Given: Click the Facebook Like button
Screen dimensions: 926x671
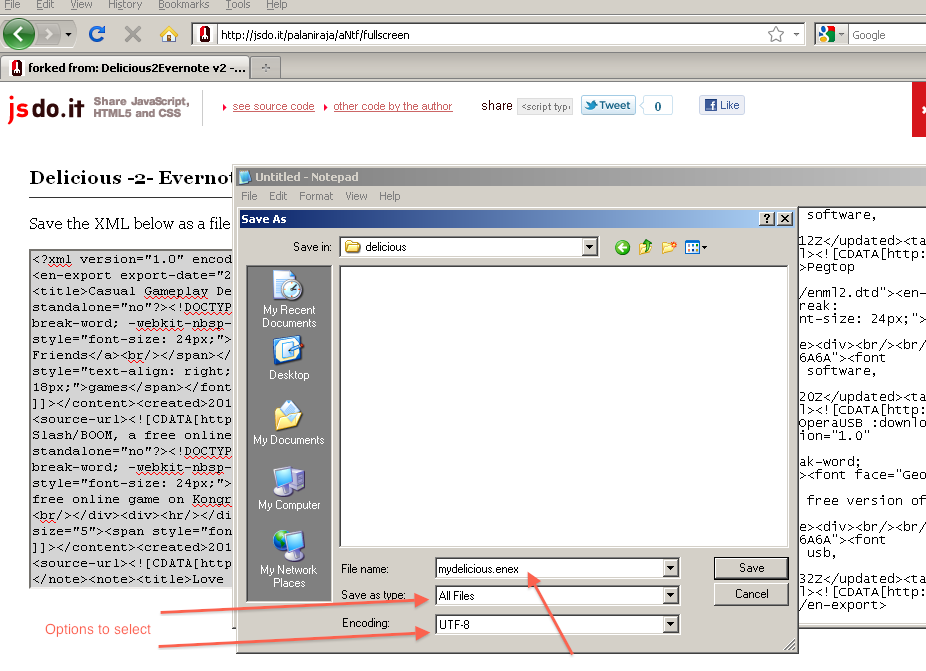Looking at the screenshot, I should pos(722,105).
